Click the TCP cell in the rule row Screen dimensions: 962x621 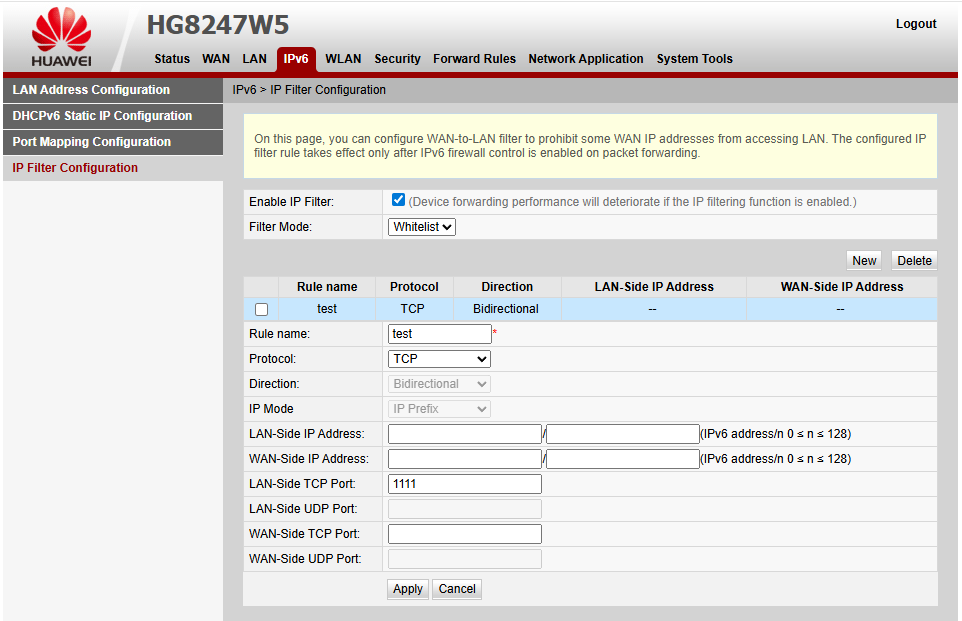coord(413,309)
